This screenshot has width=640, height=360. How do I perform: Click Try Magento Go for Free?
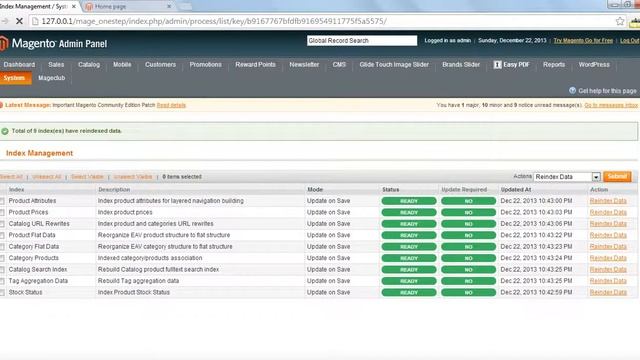click(x=583, y=40)
